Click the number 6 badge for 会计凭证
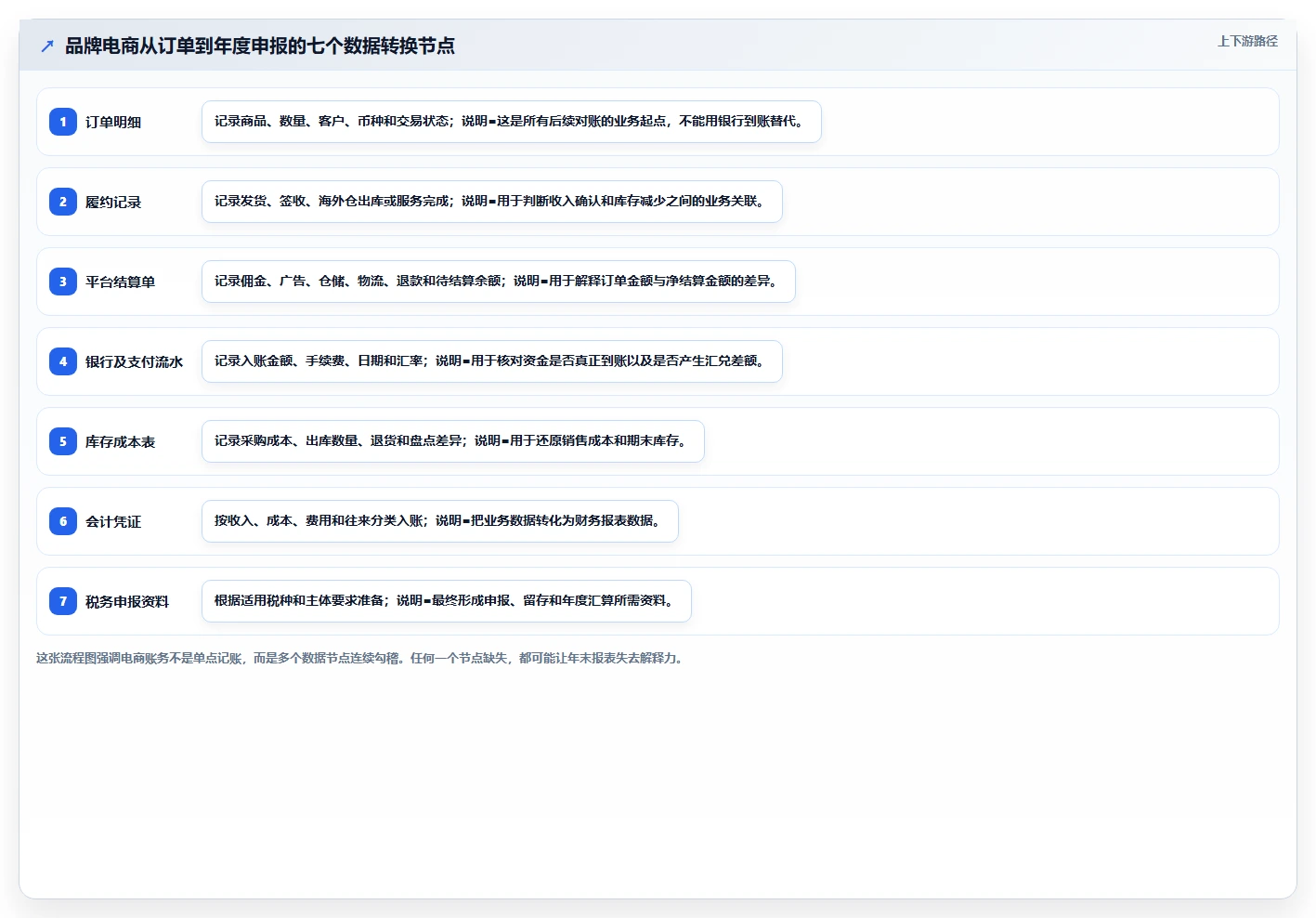Viewport: 1316px width, 918px height. [x=63, y=521]
